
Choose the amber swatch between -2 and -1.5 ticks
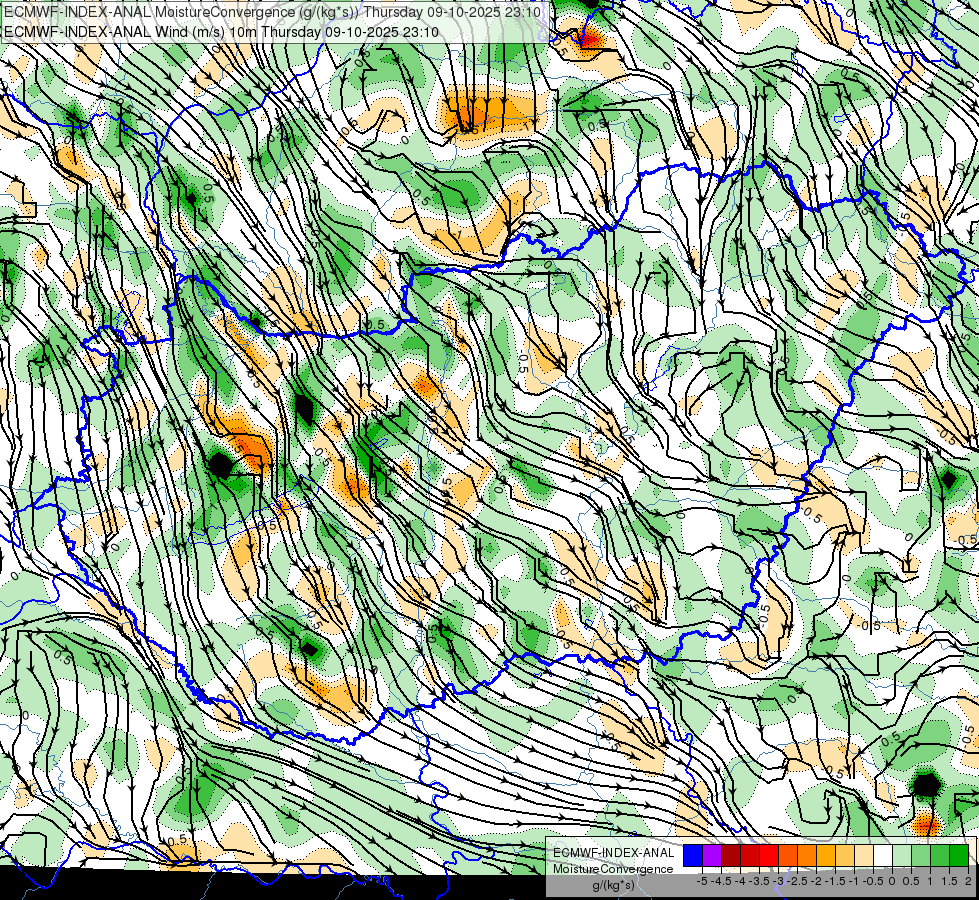pyautogui.click(x=826, y=855)
